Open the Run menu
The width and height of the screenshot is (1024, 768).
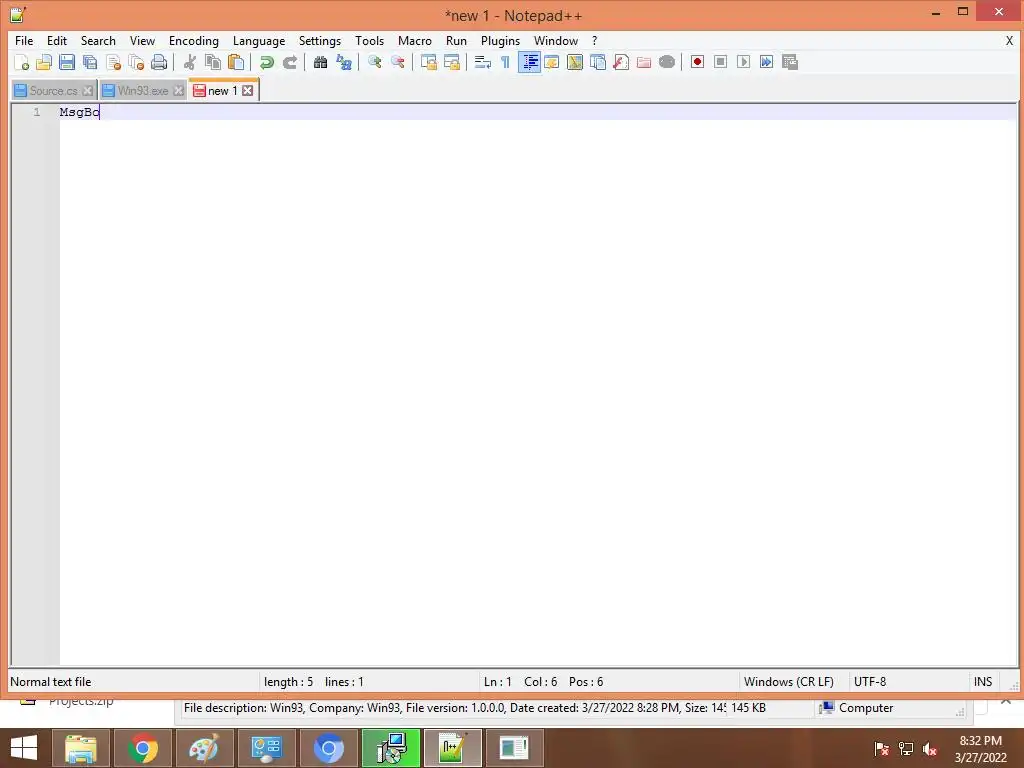tap(456, 40)
